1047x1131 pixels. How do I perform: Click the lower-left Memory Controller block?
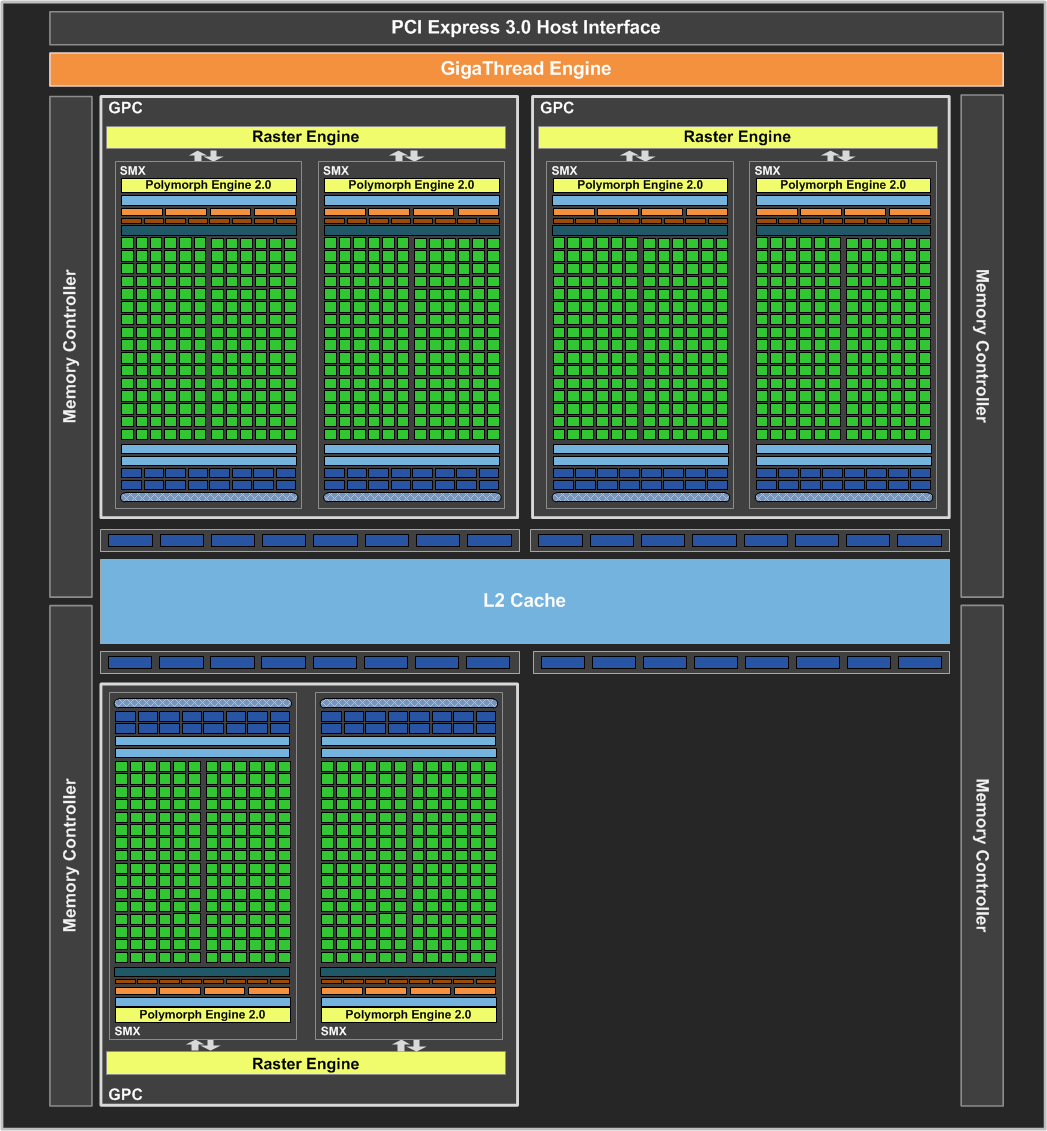70,856
